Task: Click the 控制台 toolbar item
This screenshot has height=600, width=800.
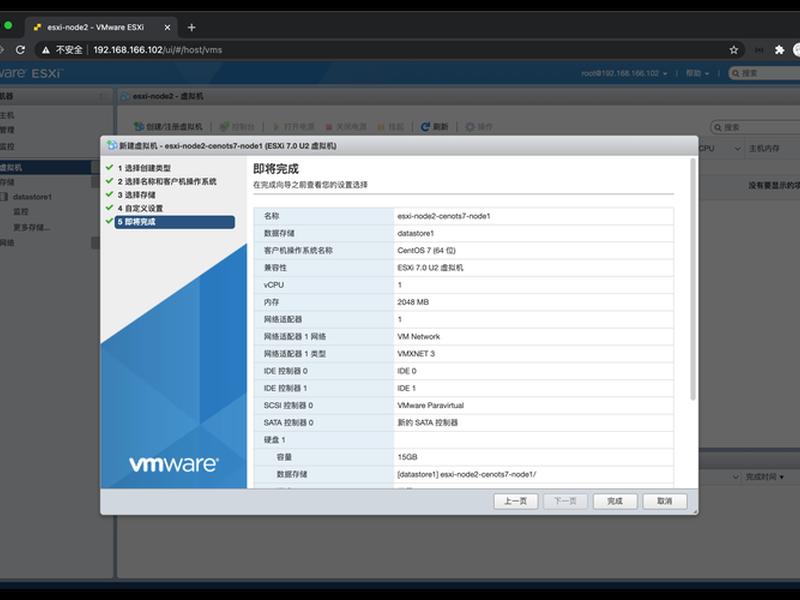Action: tap(237, 127)
